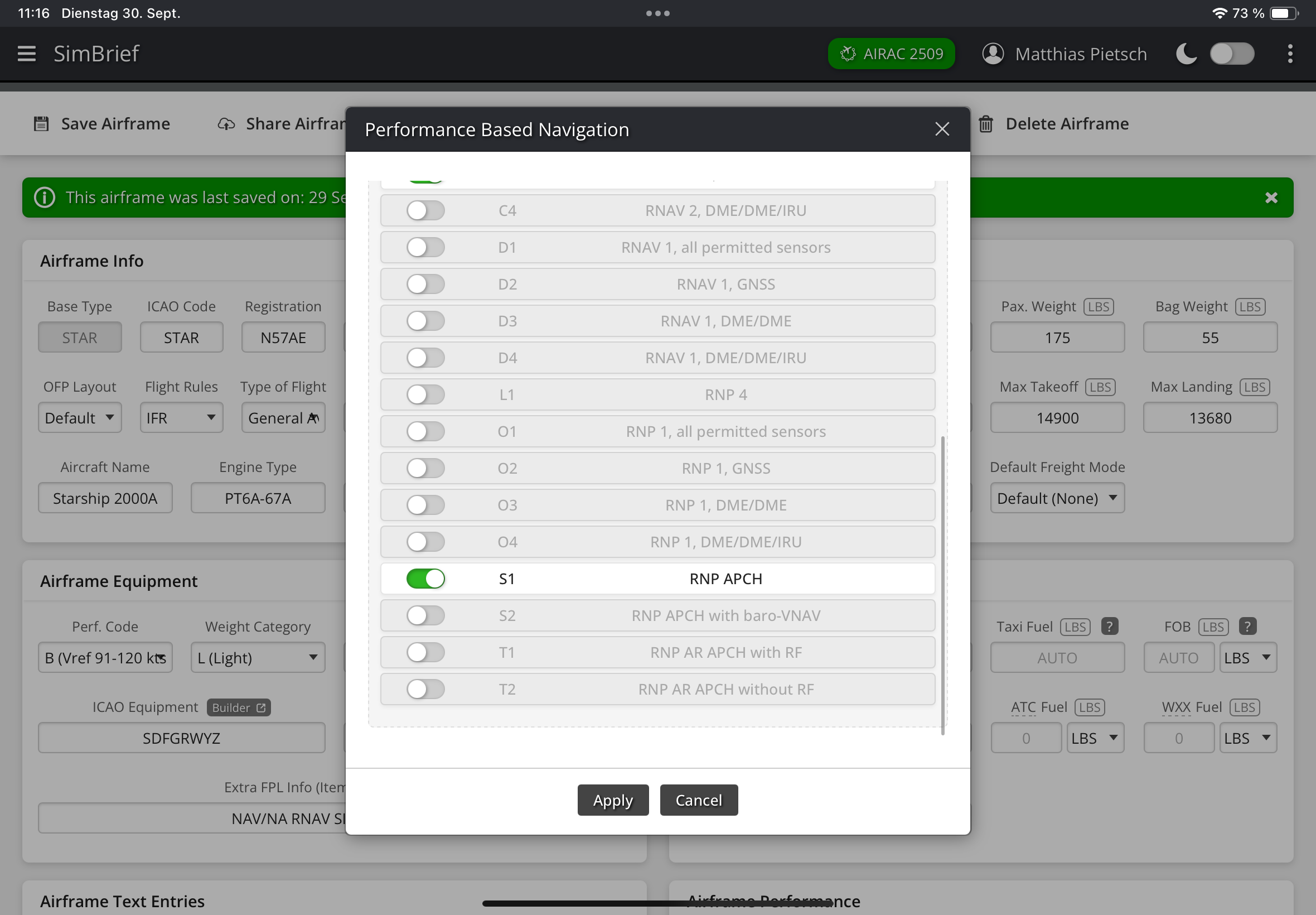Enable the D2 RNAV 1 GNSS toggle
Image resolution: width=1316 pixels, height=915 pixels.
(x=425, y=284)
